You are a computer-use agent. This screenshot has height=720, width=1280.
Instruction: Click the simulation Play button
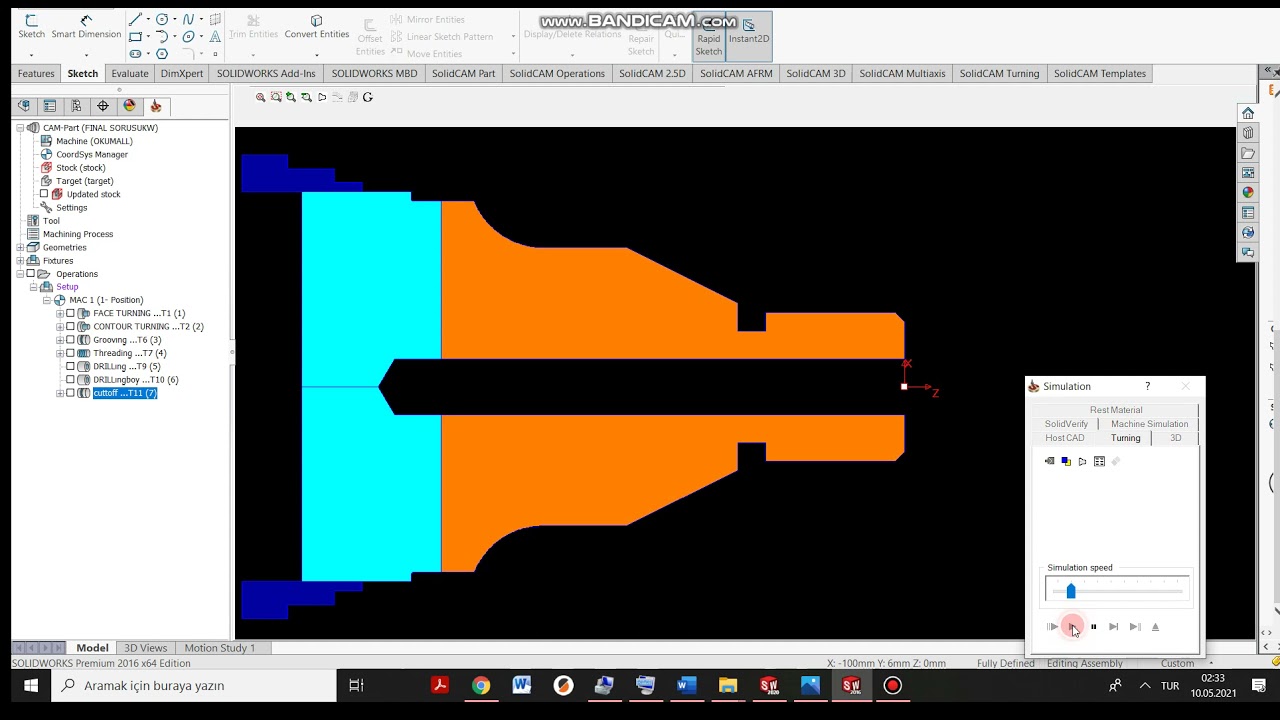1072,627
